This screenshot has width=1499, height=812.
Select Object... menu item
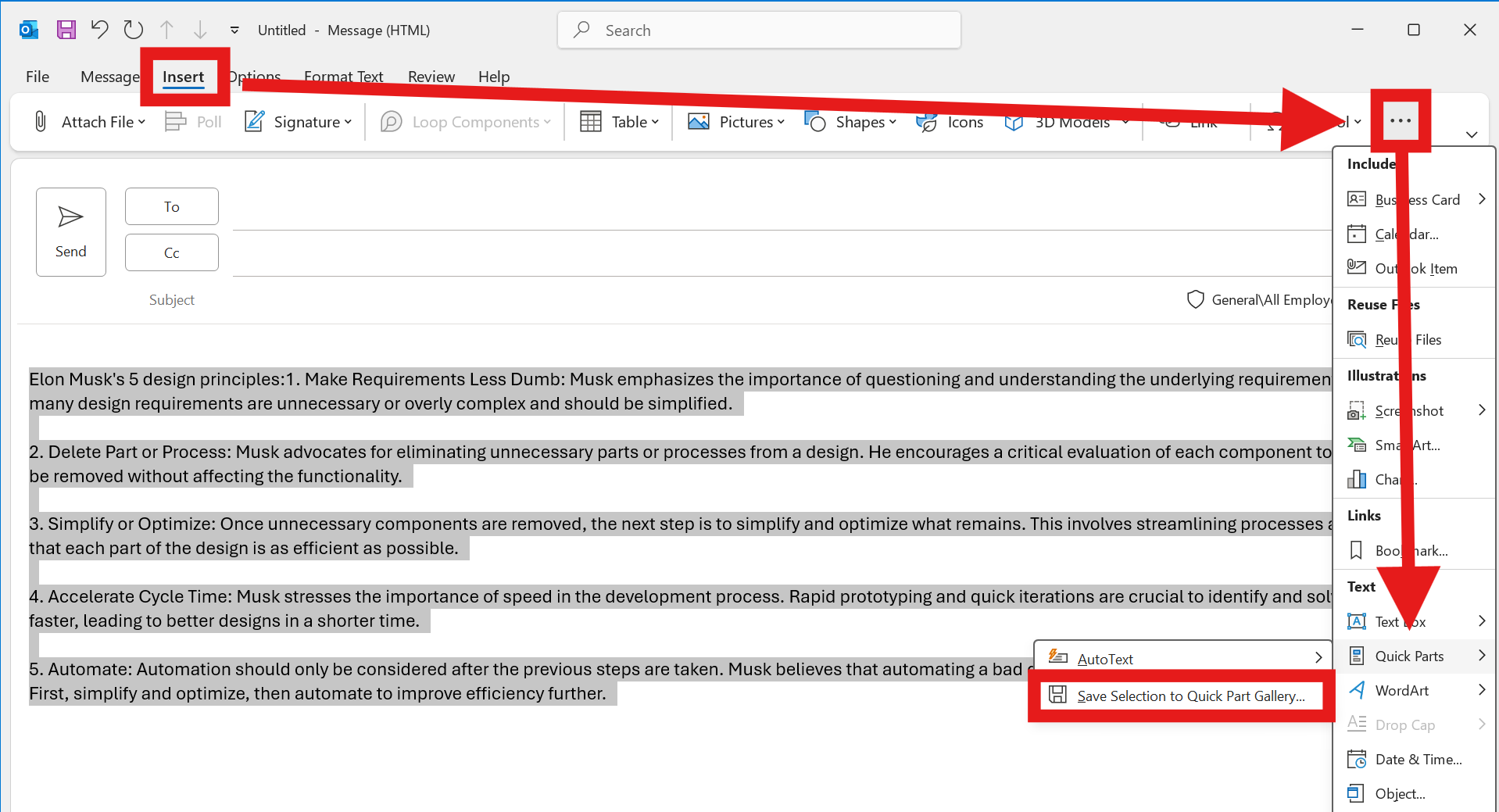tap(1415, 793)
